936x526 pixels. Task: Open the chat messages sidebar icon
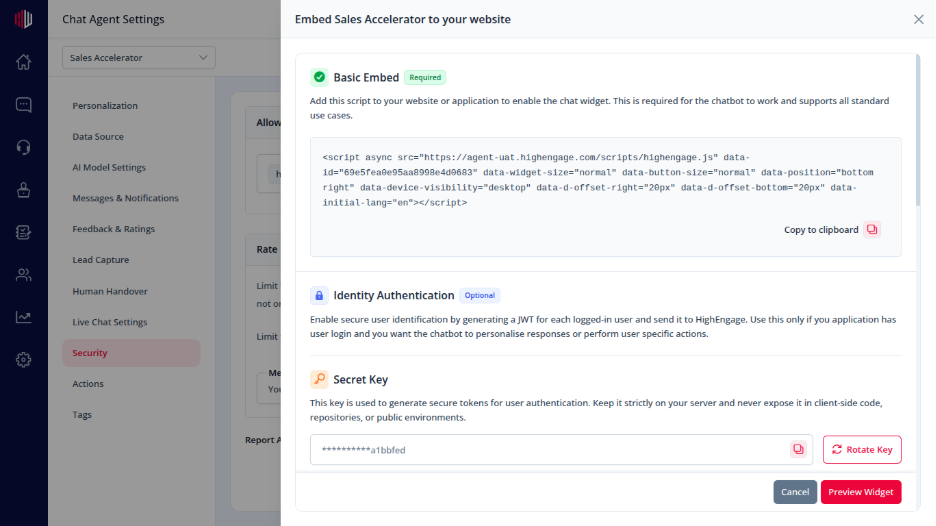pos(23,104)
